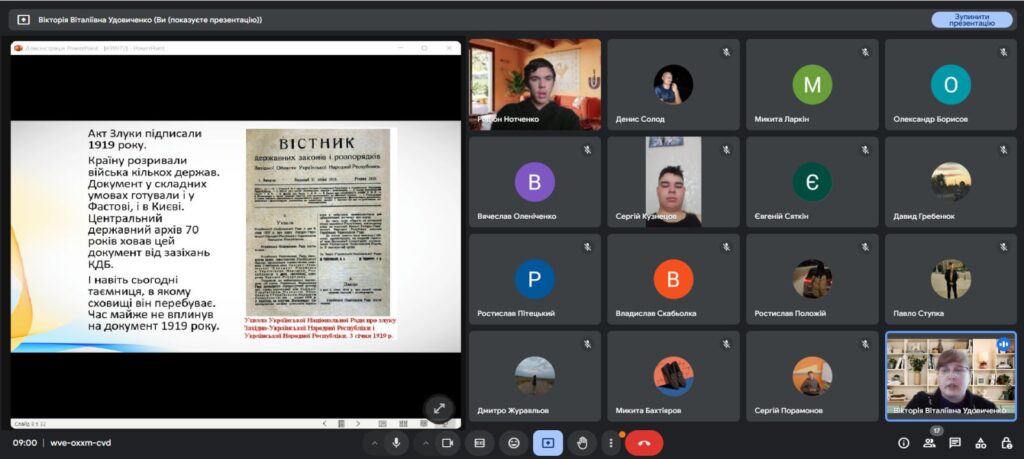
Task: Toggle the microphone on or off
Action: coord(397,442)
